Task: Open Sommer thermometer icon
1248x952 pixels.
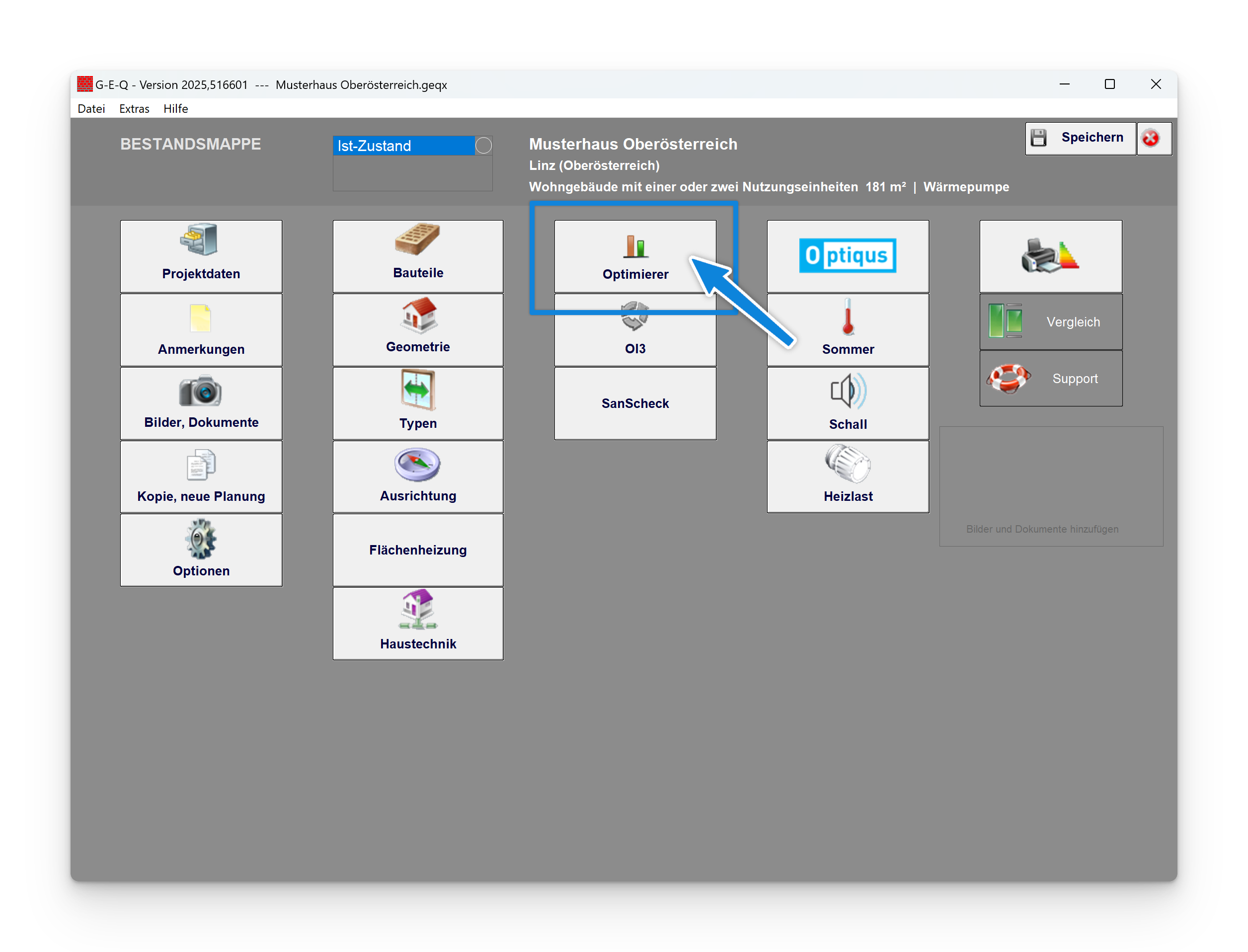Action: tap(848, 317)
